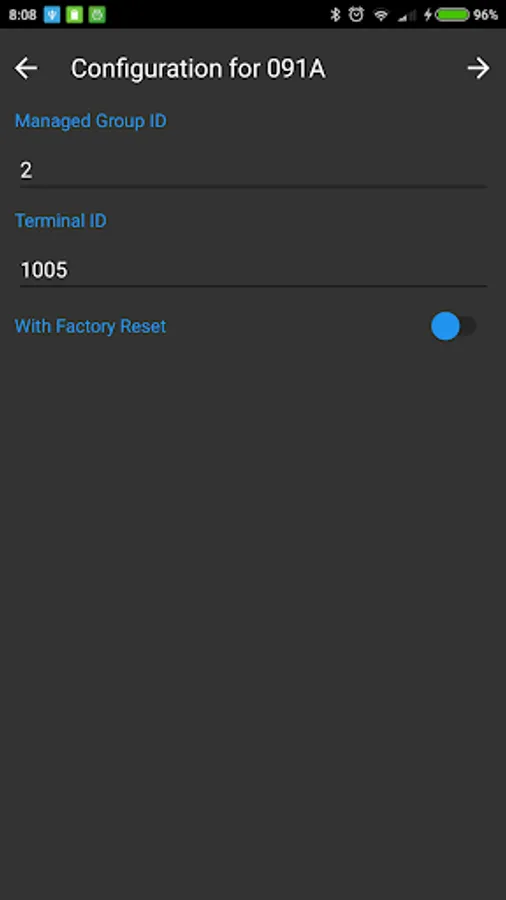Tap the charging bolt icon
Screen dimensions: 506x900
(428, 15)
